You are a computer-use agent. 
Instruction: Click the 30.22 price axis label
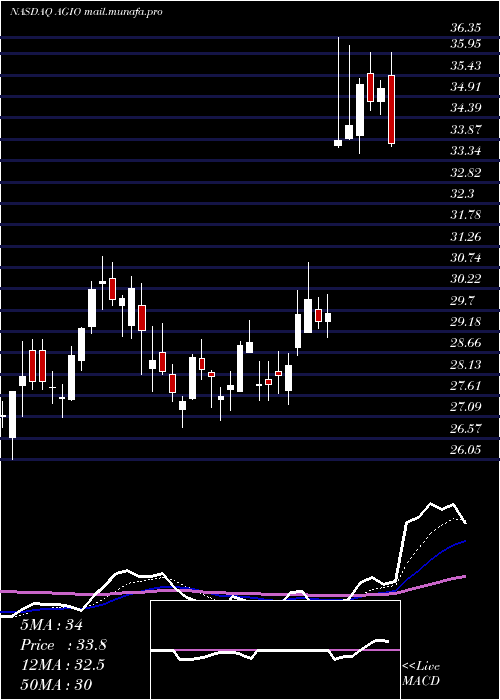(465, 279)
